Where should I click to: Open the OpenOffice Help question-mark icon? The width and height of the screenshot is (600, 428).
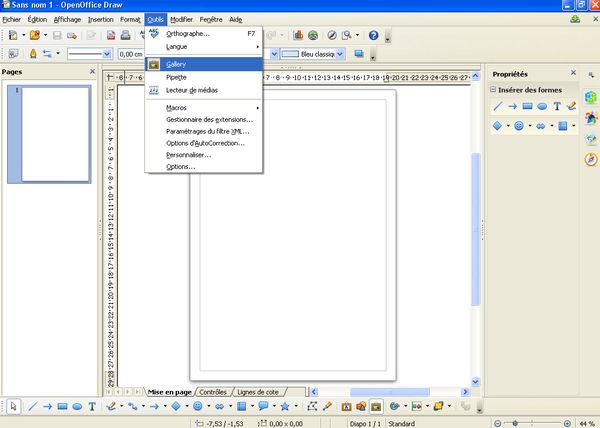[x=373, y=36]
